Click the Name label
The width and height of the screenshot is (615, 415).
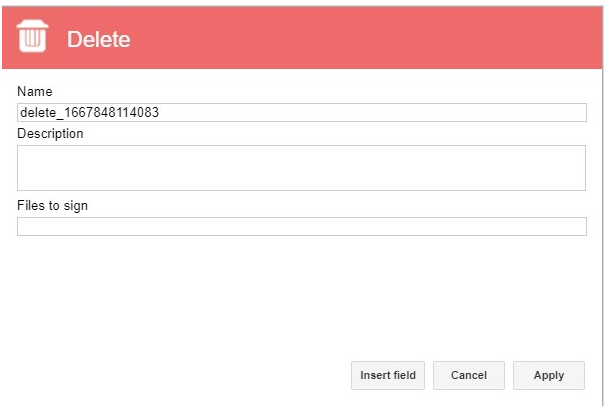pyautogui.click(x=35, y=91)
